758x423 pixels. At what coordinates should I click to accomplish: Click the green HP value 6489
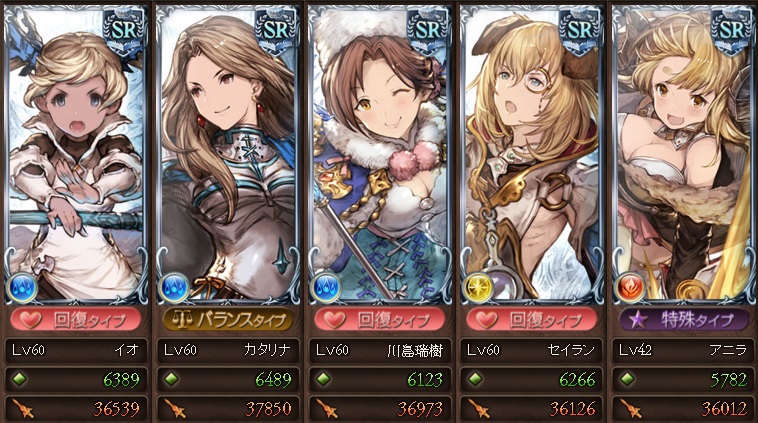pyautogui.click(x=273, y=379)
